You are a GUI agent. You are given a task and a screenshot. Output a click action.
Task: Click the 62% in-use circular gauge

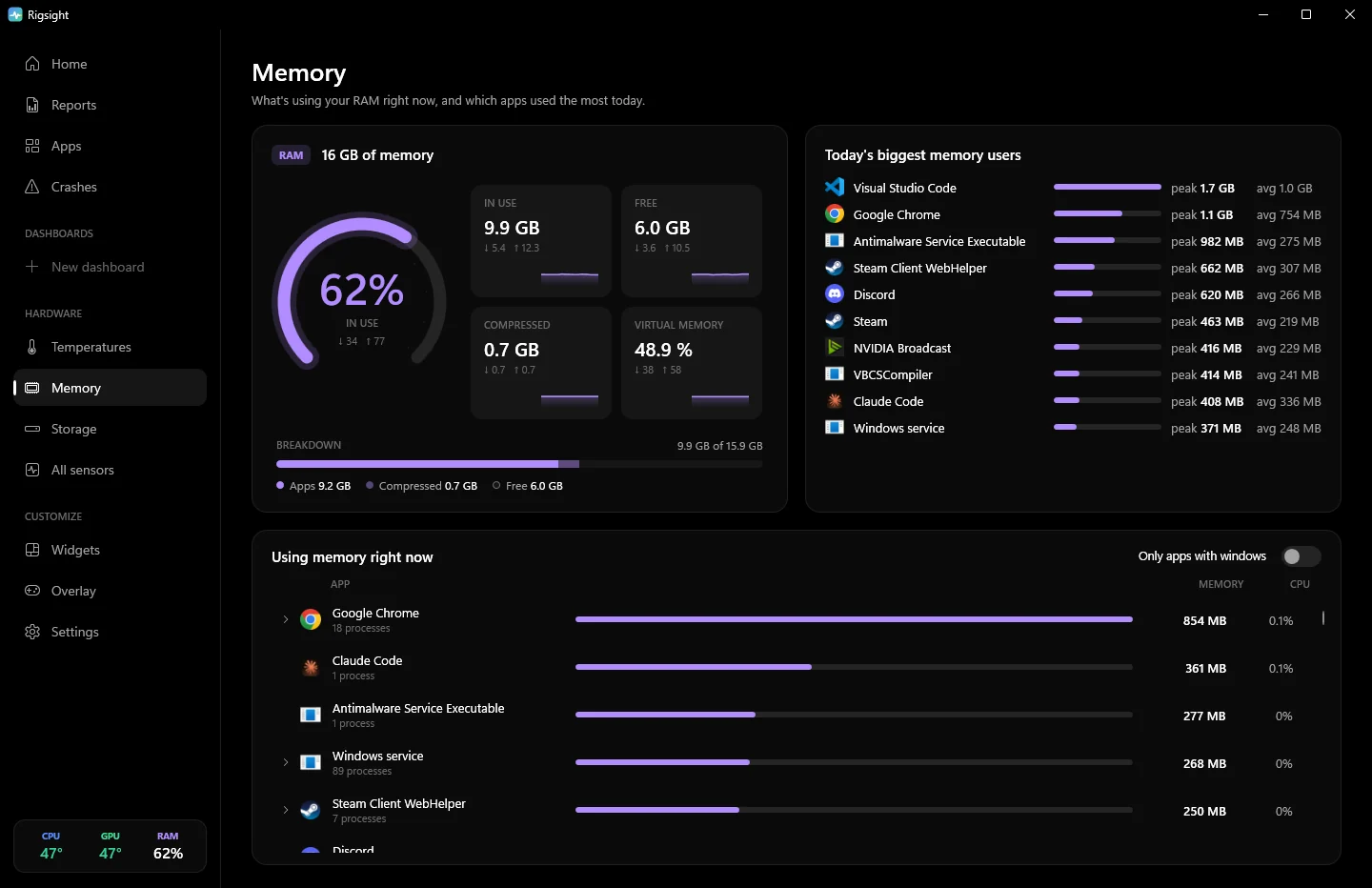tap(360, 293)
